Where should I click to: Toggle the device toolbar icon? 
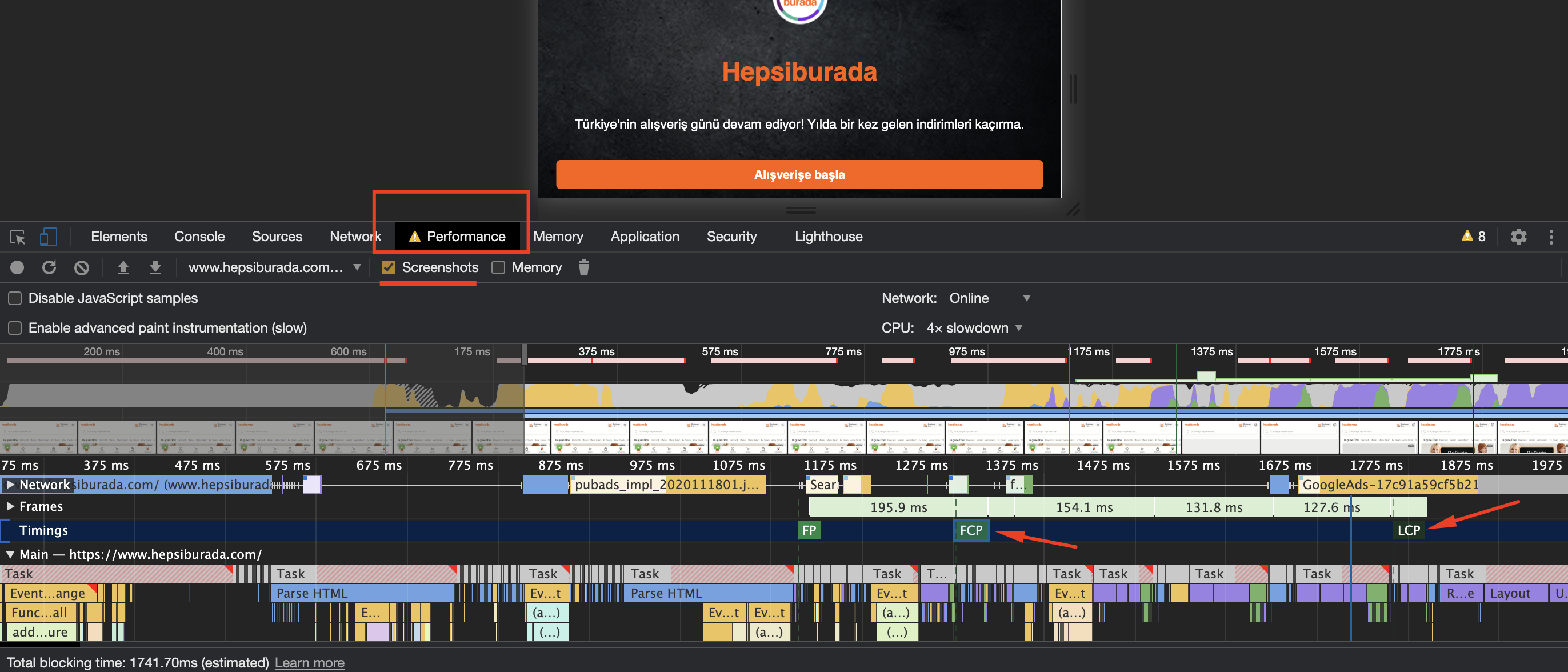[x=48, y=237]
